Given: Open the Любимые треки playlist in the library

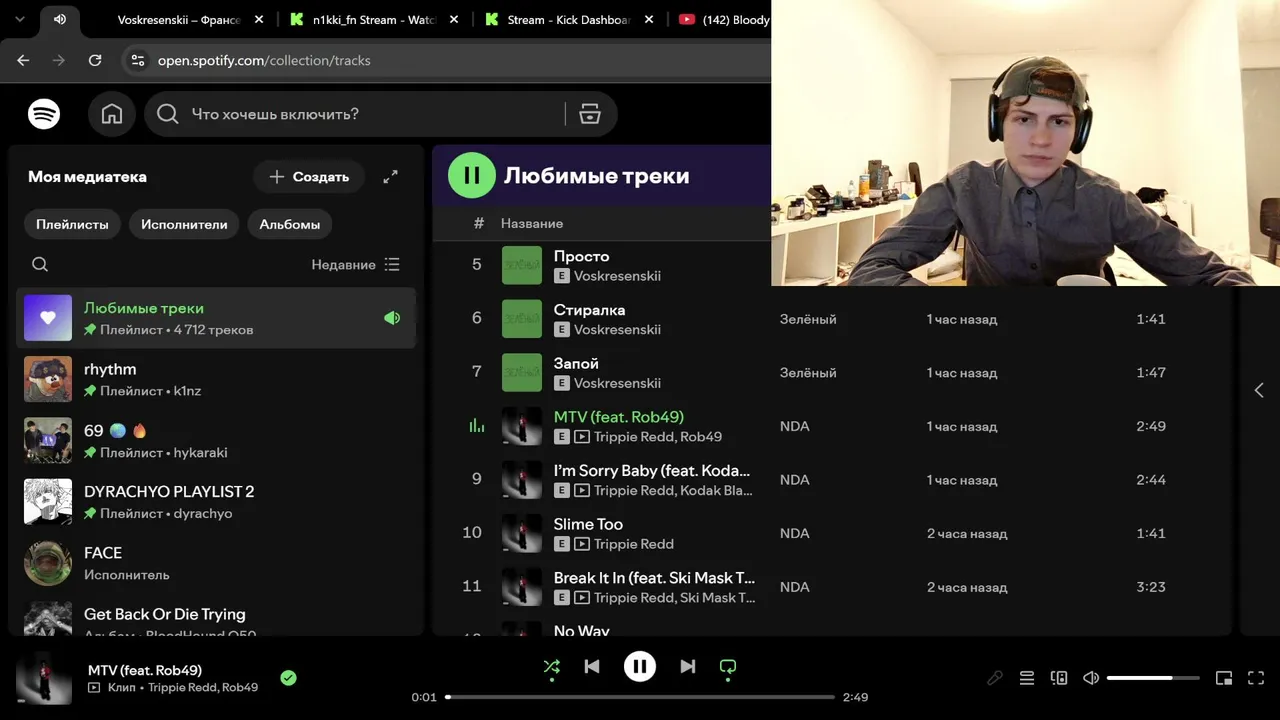Looking at the screenshot, I should pyautogui.click(x=216, y=318).
